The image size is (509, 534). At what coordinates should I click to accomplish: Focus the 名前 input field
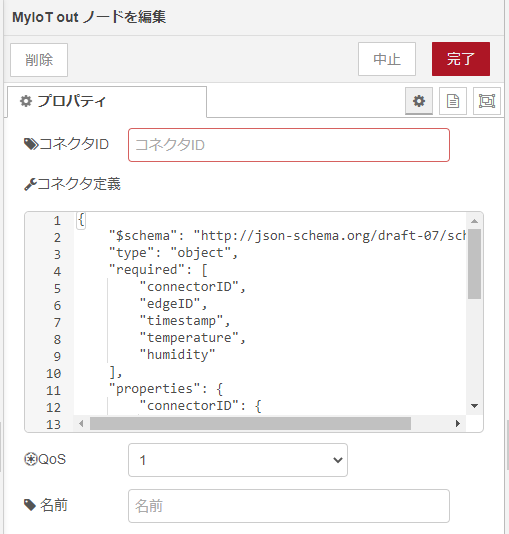pyautogui.click(x=289, y=506)
